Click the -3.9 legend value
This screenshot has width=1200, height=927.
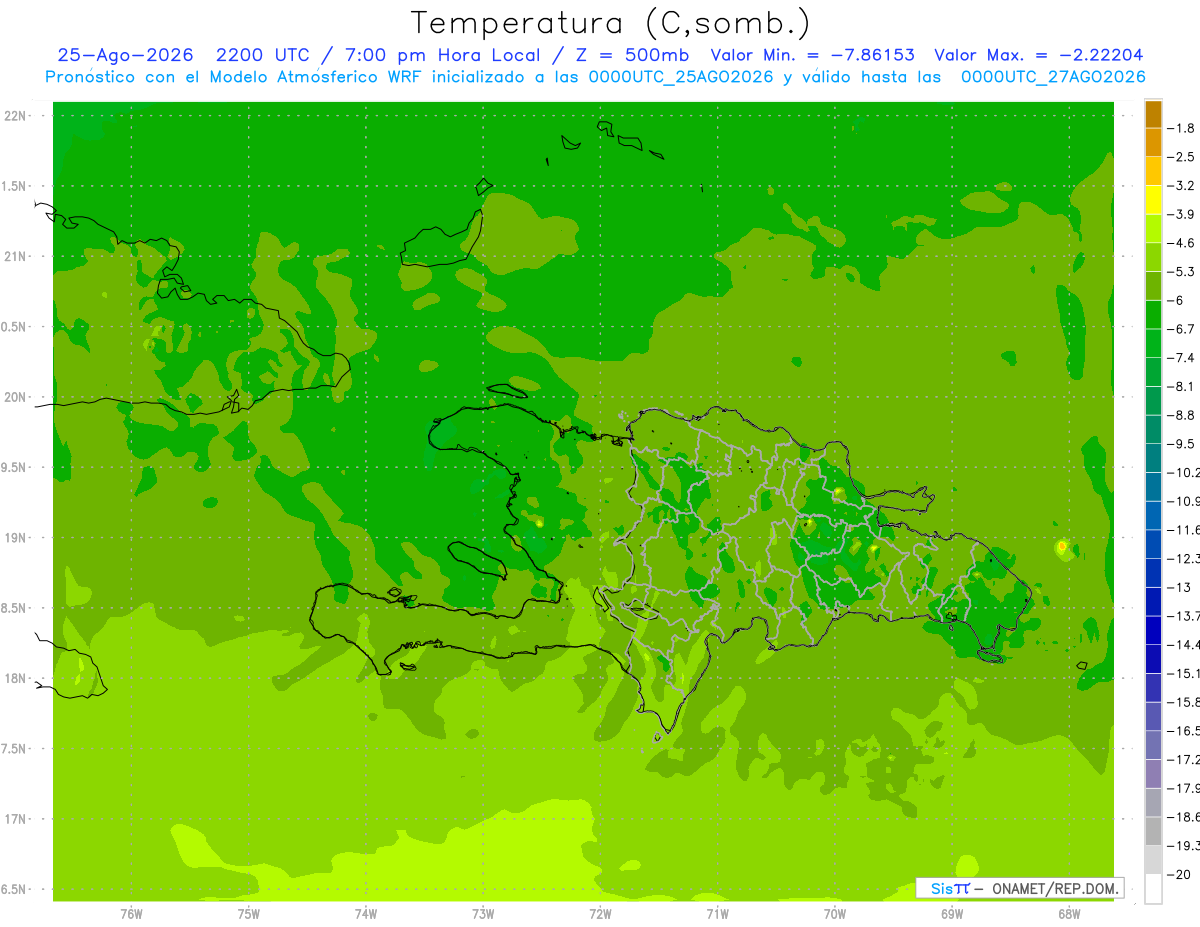click(x=1182, y=214)
